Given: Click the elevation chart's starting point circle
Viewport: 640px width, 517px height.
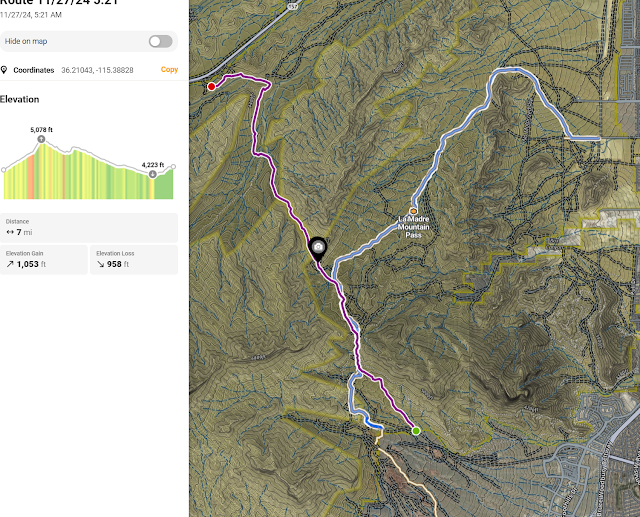Looking at the screenshot, I should pos(4,169).
